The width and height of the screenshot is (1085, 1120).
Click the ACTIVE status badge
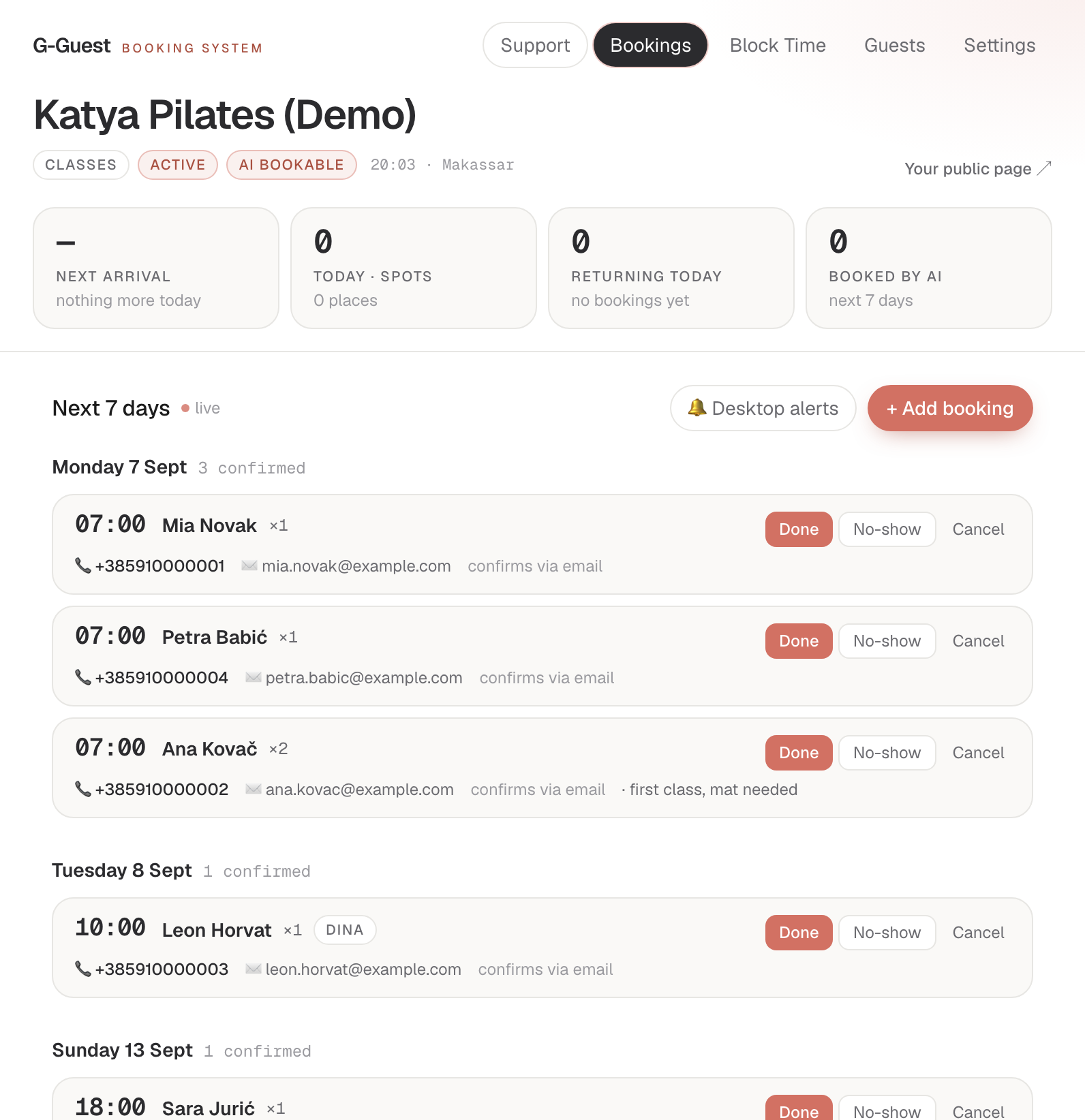[x=178, y=165]
